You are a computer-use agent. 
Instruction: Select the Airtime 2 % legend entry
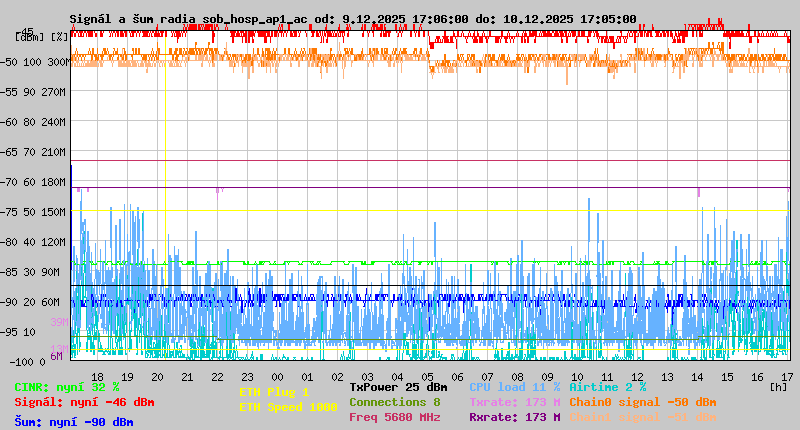point(607,386)
